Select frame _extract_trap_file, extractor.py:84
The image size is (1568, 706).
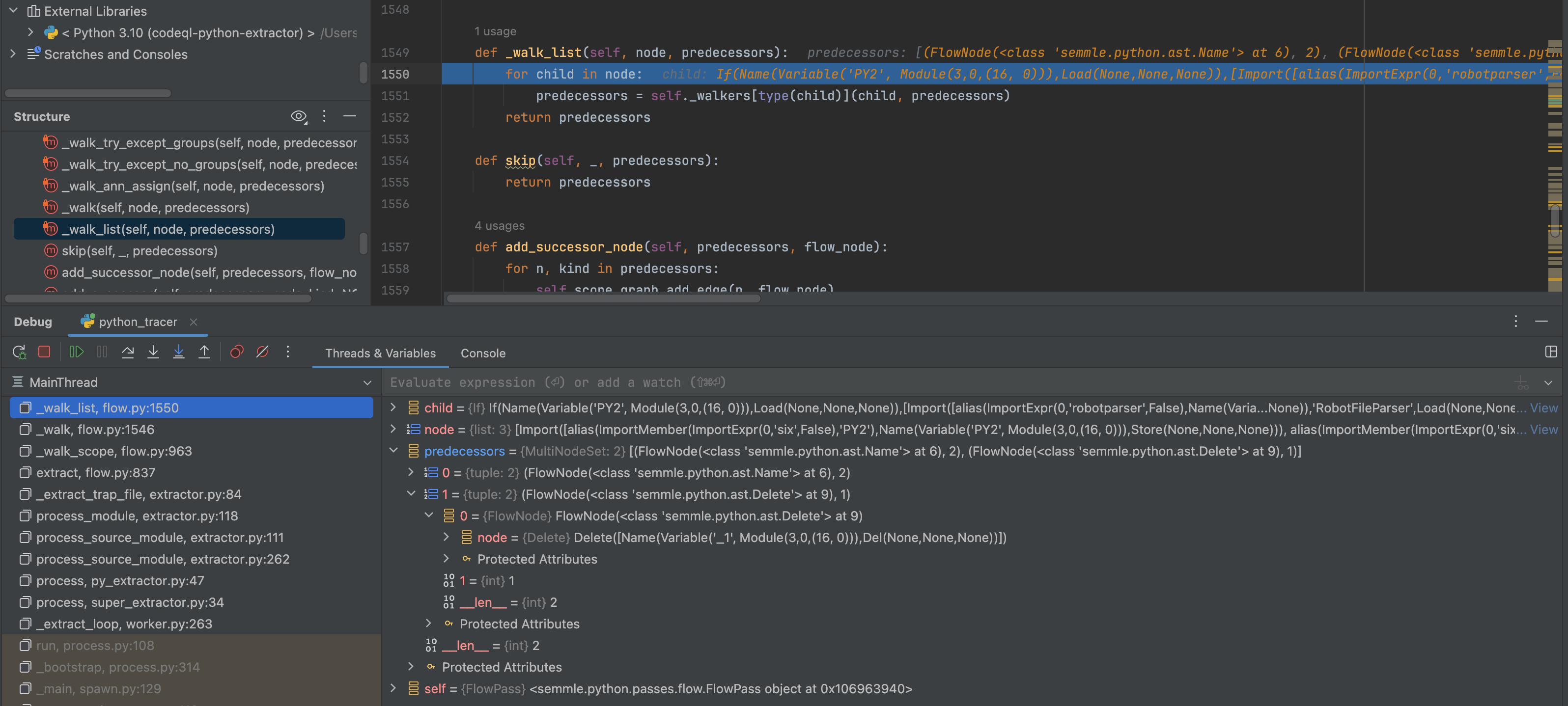(x=191, y=494)
